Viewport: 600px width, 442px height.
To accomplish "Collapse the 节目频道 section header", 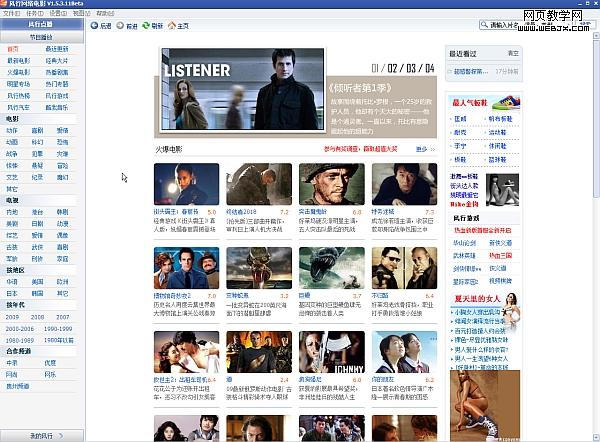I will 42,35.
